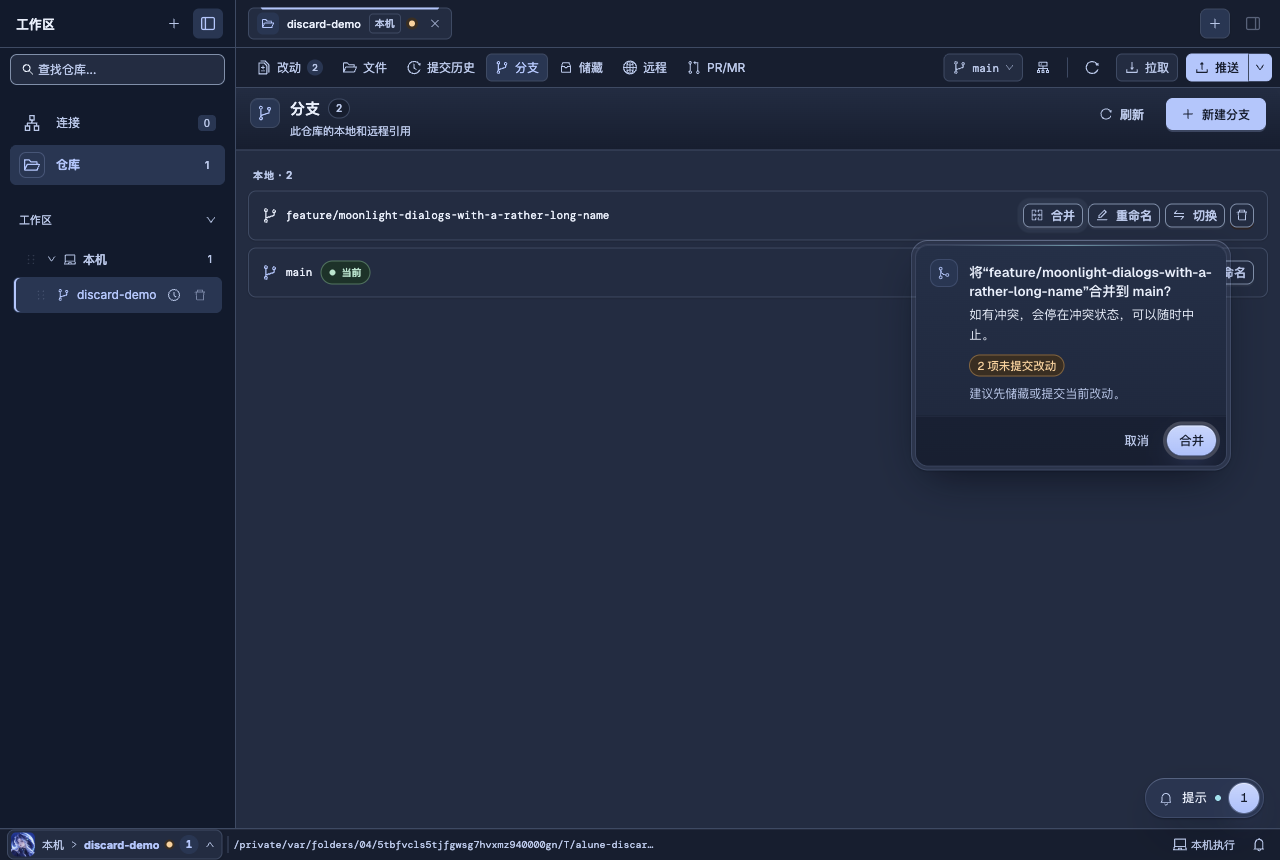Click 本机执行 in the status bar
Image resolution: width=1280 pixels, height=860 pixels.
[1204, 845]
